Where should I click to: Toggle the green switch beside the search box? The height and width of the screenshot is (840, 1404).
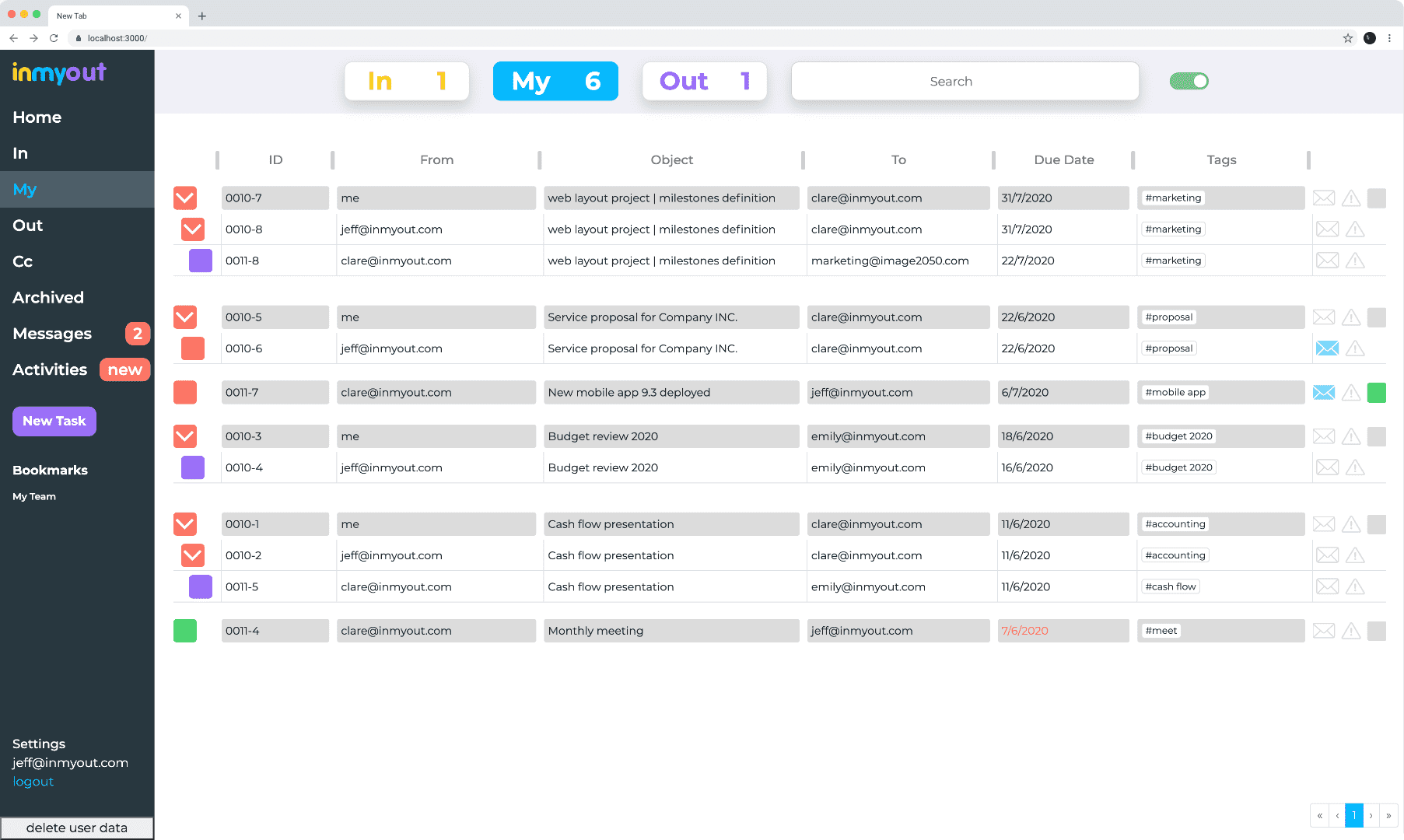tap(1189, 82)
